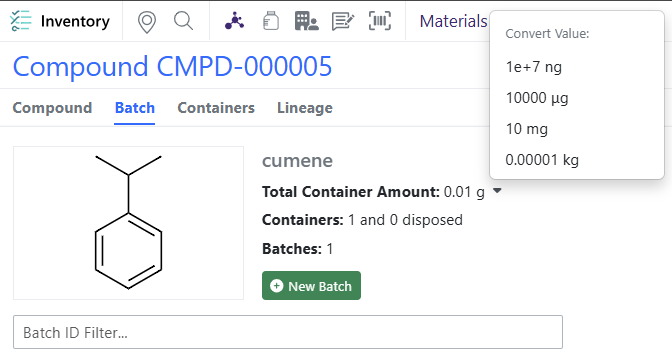Image resolution: width=672 pixels, height=361 pixels.
Task: Open the Materials menu link
Action: pyautogui.click(x=453, y=21)
